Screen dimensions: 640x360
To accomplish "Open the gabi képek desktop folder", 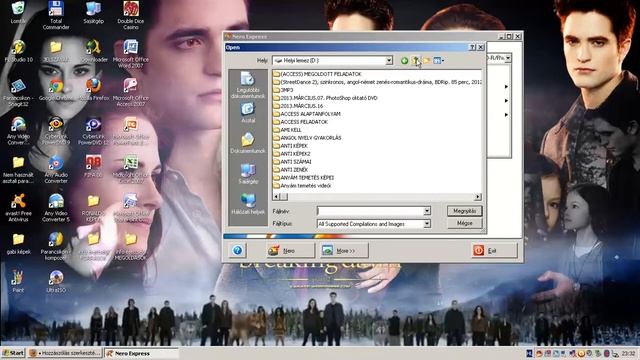I will 18,244.
